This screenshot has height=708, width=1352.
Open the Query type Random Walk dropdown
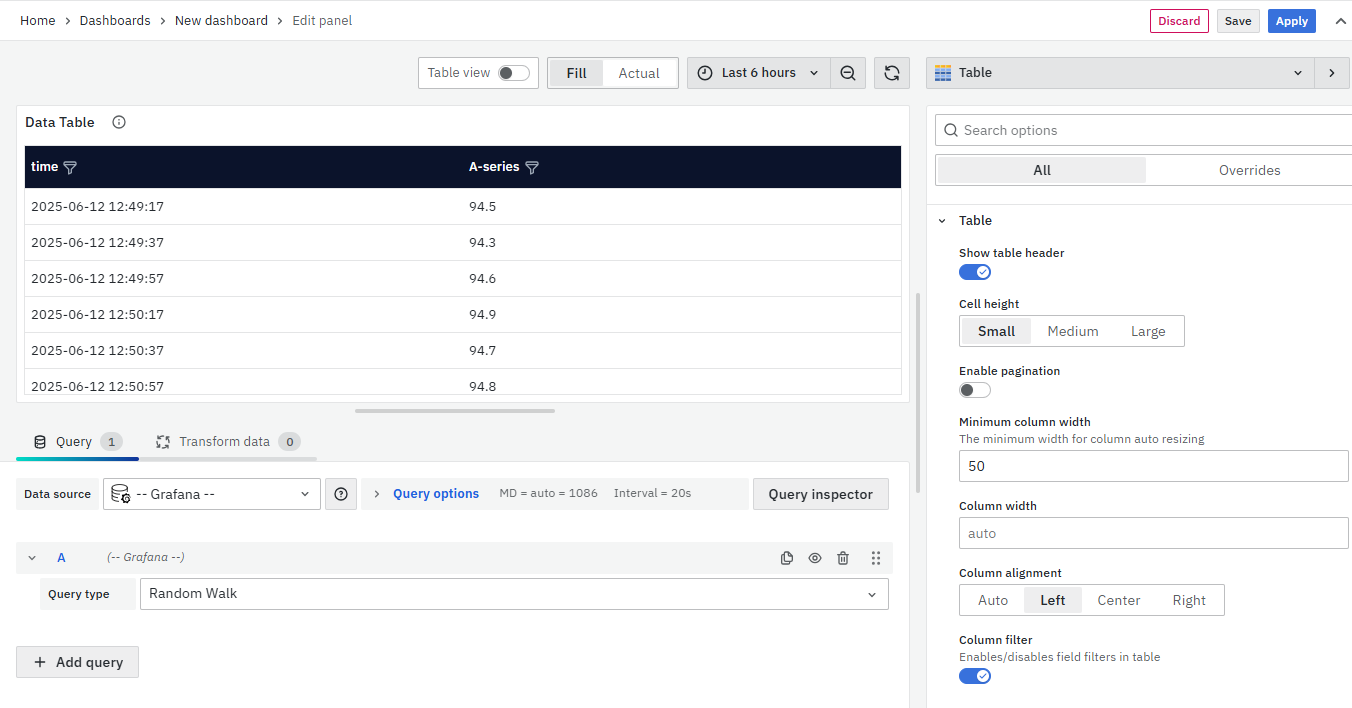click(514, 594)
